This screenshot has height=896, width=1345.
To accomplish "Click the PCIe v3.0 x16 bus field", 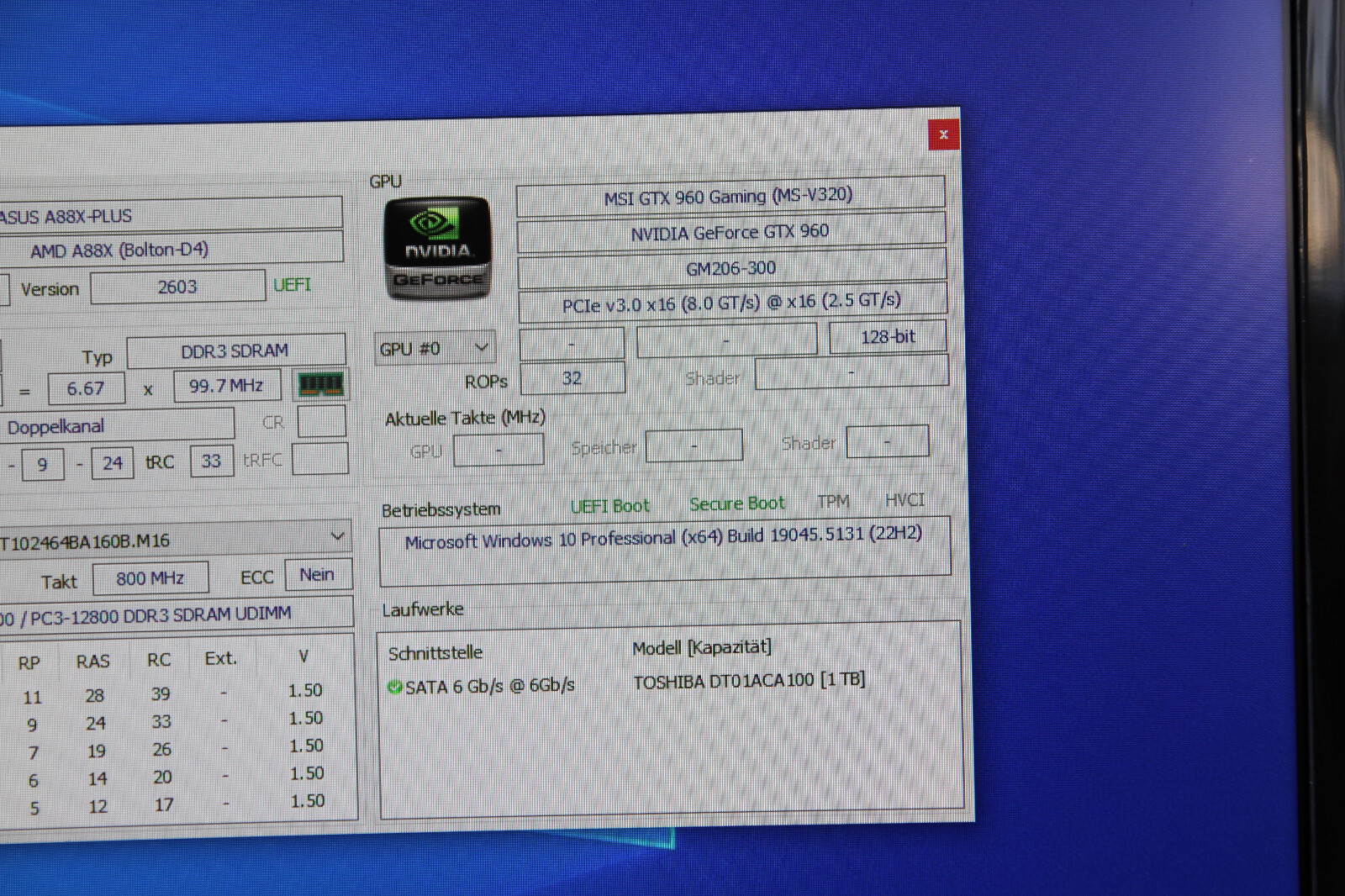I will click(x=732, y=303).
